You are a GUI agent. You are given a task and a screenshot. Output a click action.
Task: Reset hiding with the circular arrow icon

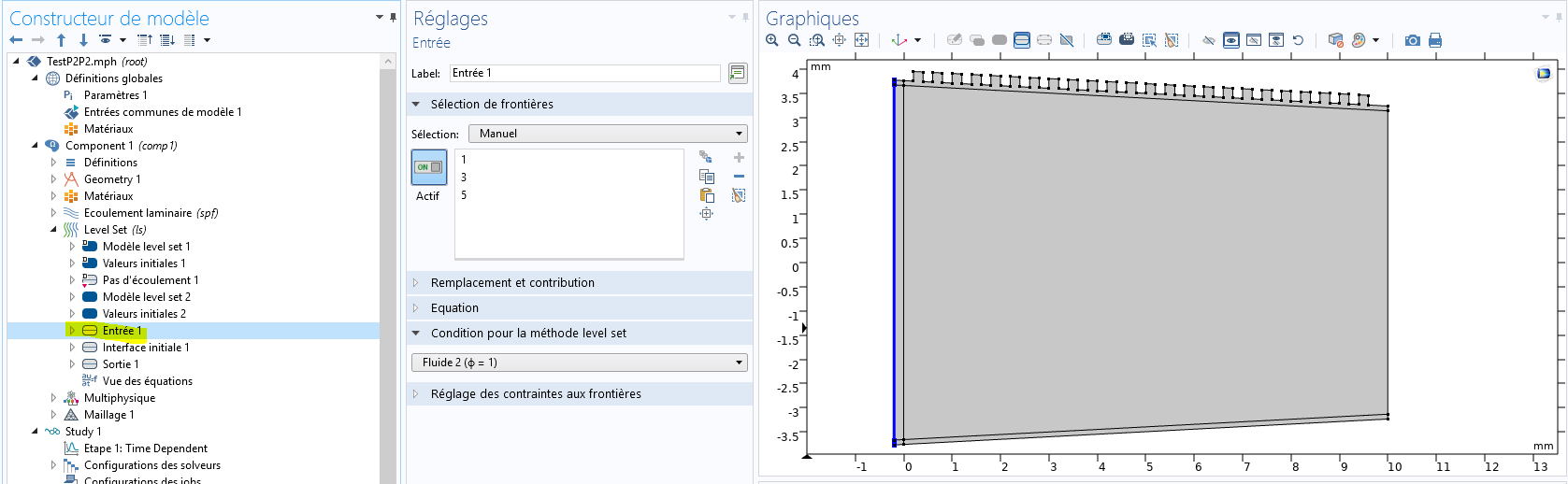tap(1298, 40)
